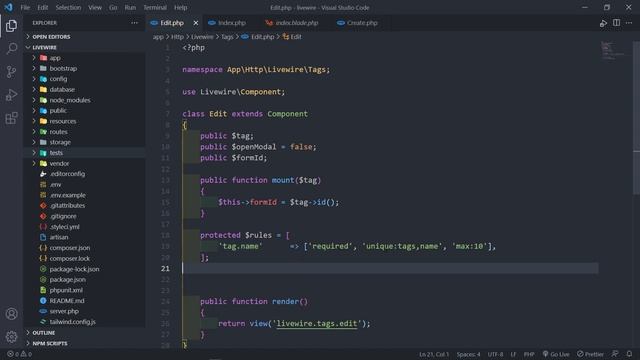
Task: Click the Explorer more actions ellipsis
Action: point(134,23)
